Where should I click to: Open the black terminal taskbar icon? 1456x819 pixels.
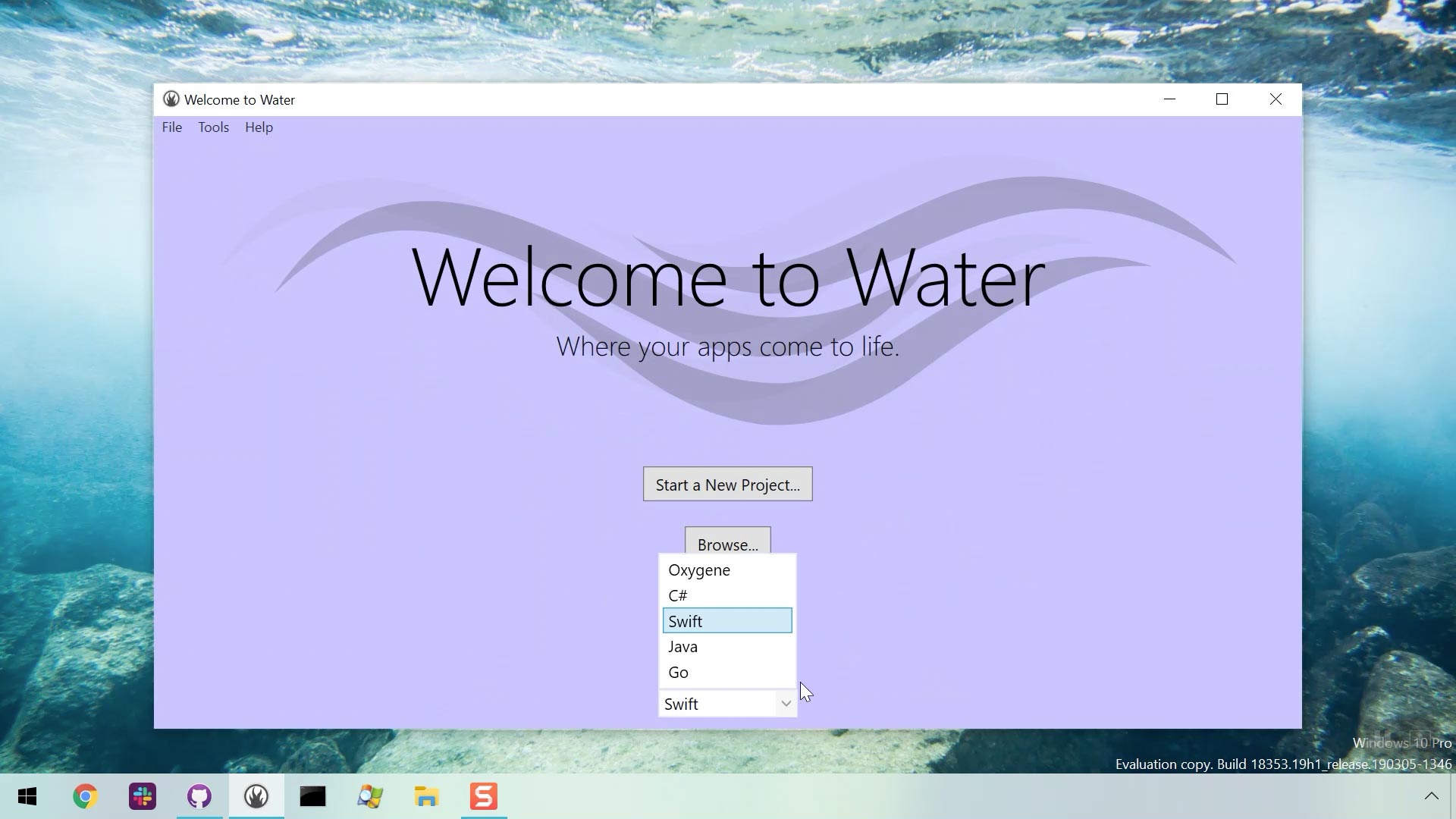(312, 796)
